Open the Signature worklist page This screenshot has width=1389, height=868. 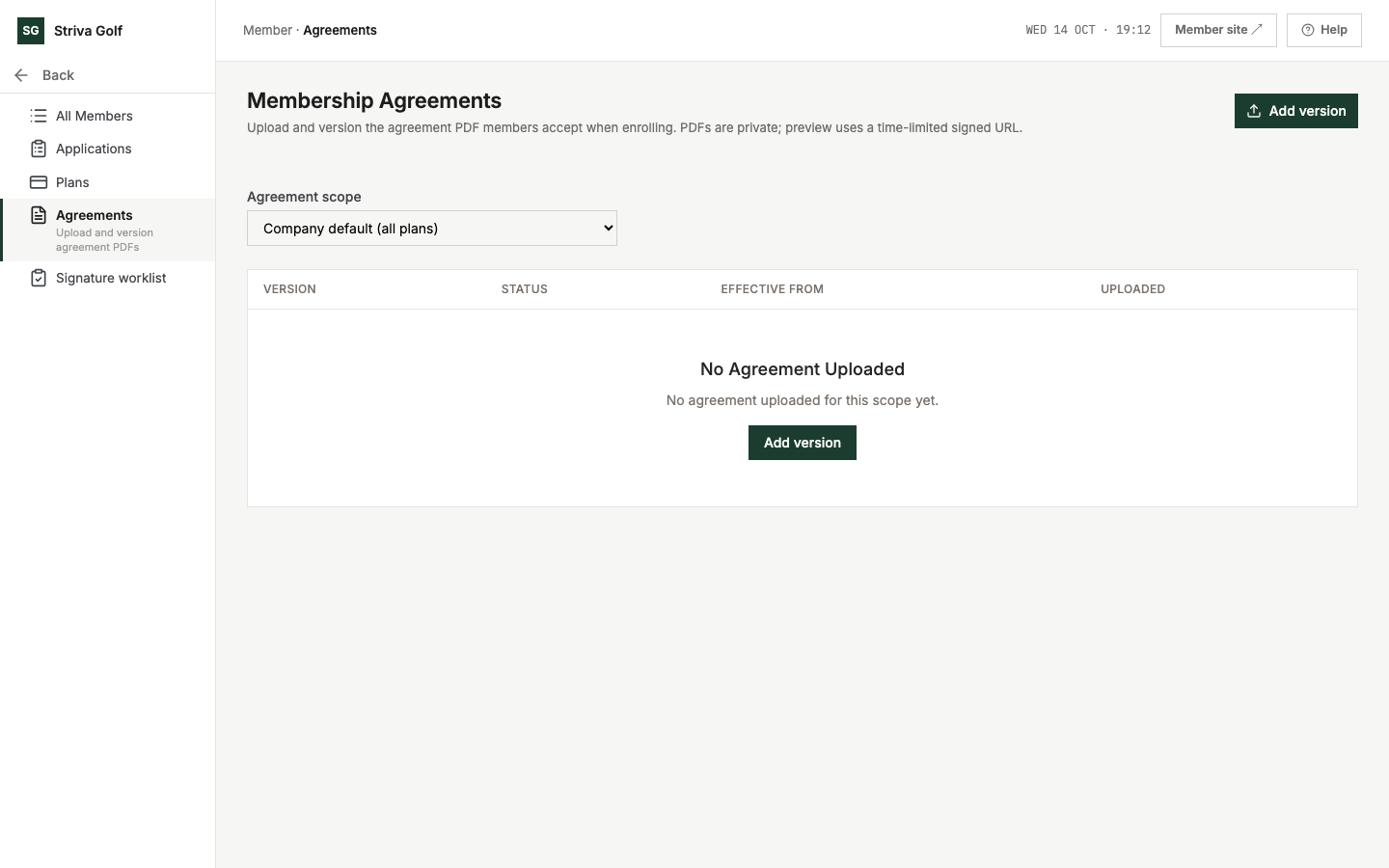108,278
